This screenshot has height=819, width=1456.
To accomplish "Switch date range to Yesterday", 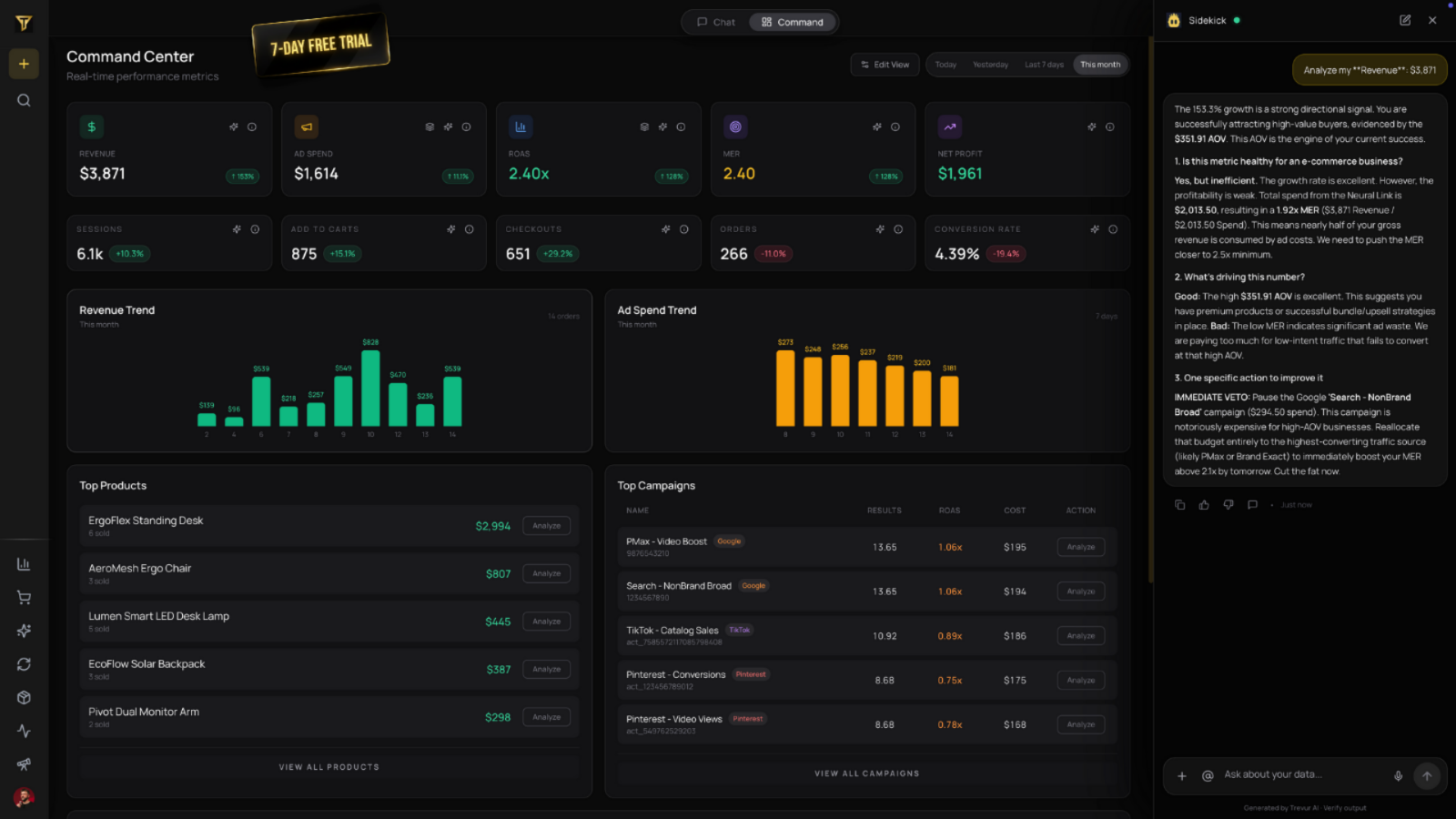I will [990, 65].
